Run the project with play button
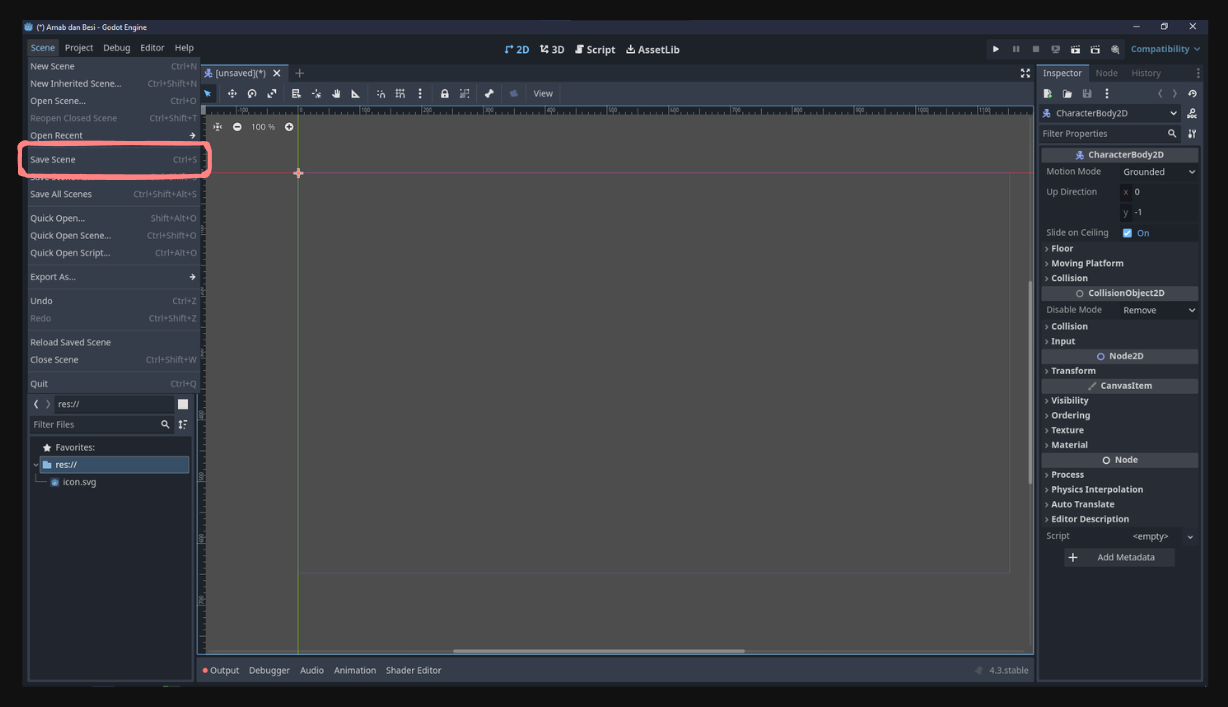1228x707 pixels. (995, 49)
